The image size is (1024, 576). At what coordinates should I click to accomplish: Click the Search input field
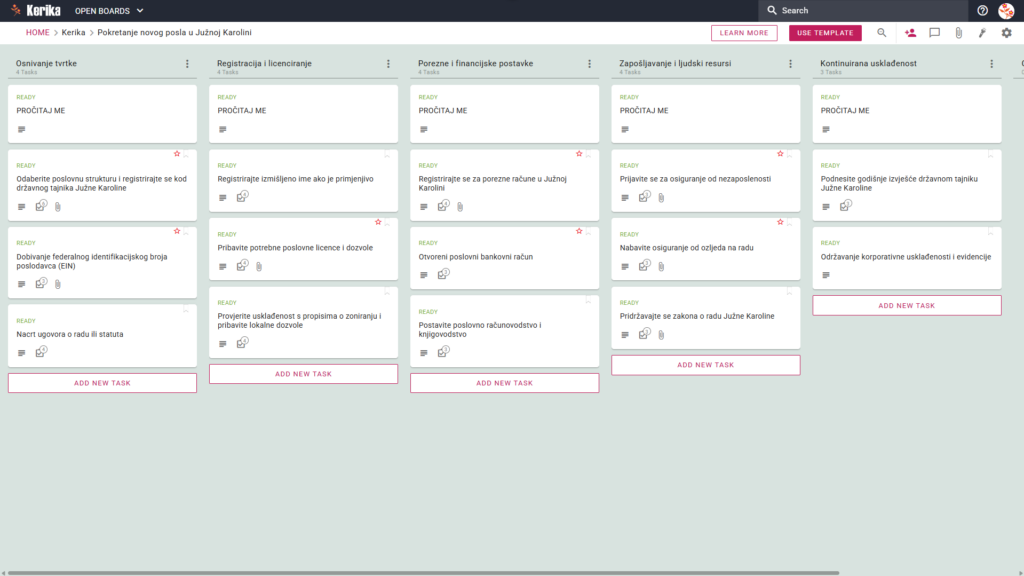869,10
